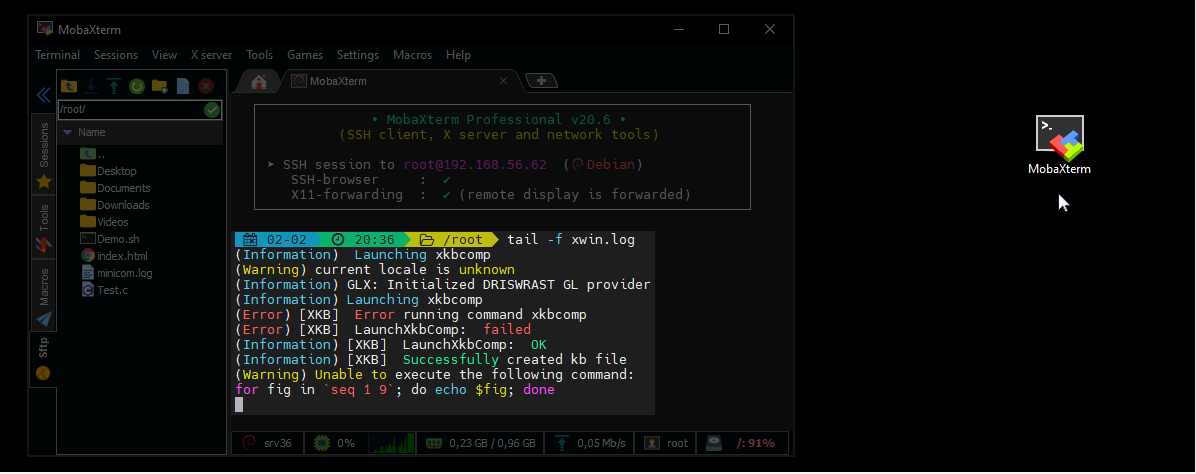Select the Desktop folder
1196x474 pixels.
point(108,171)
